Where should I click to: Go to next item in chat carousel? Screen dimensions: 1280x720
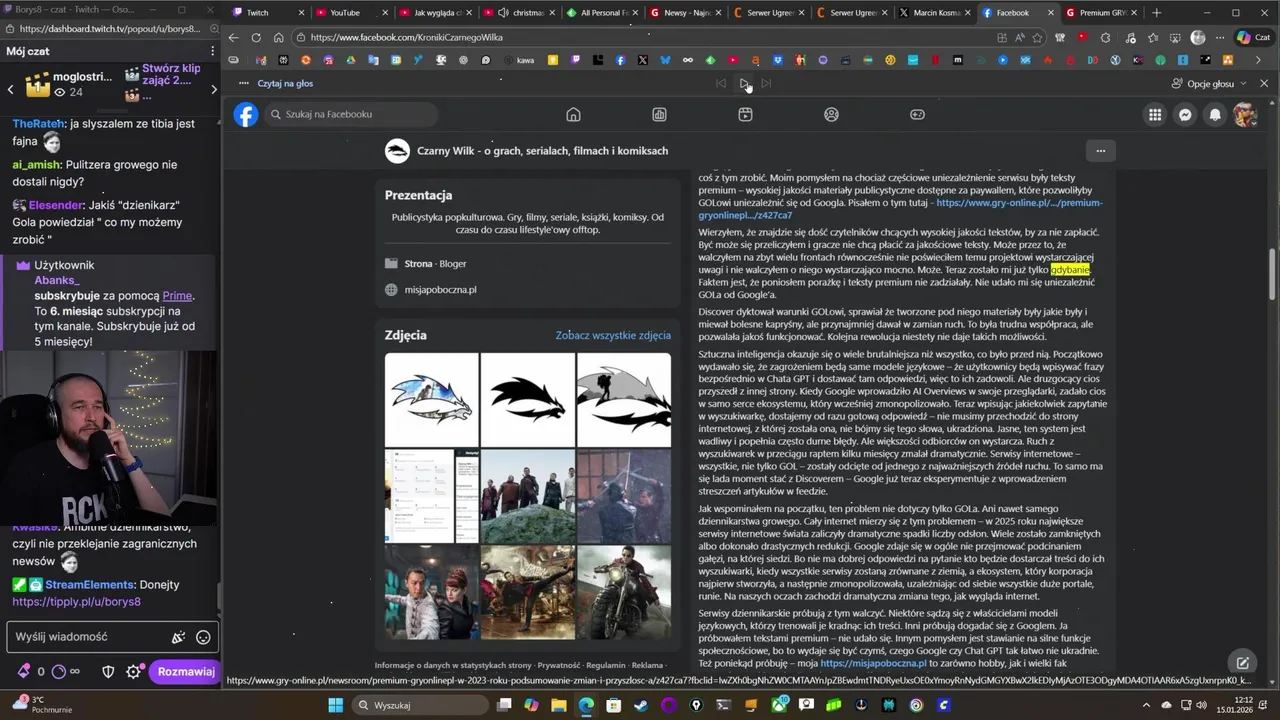click(213, 89)
